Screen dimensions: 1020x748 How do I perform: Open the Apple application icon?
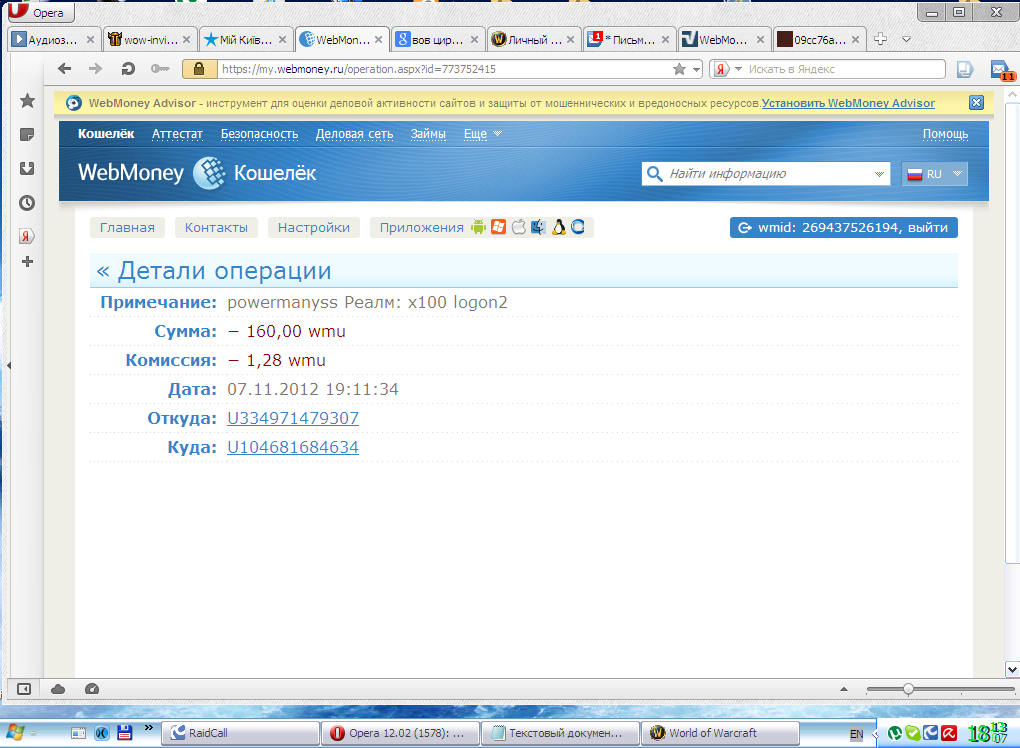click(x=518, y=227)
